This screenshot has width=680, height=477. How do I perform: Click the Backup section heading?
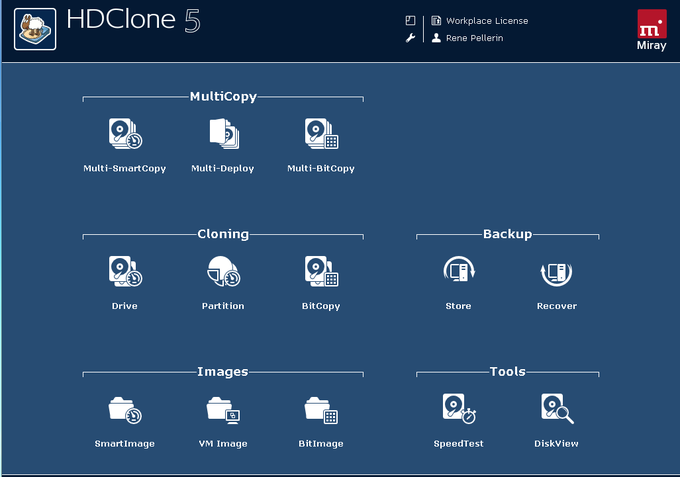pos(507,234)
